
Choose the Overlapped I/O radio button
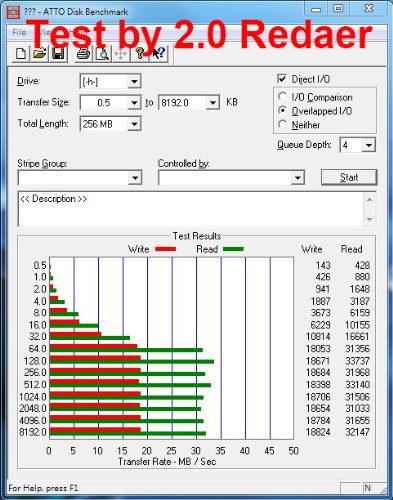[x=282, y=111]
